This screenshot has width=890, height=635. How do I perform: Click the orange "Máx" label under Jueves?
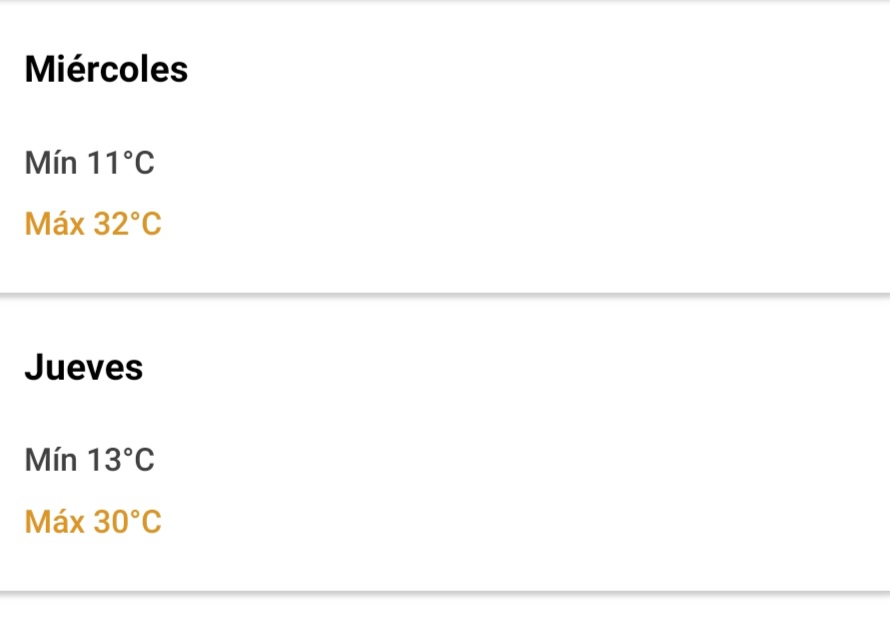[x=54, y=522]
